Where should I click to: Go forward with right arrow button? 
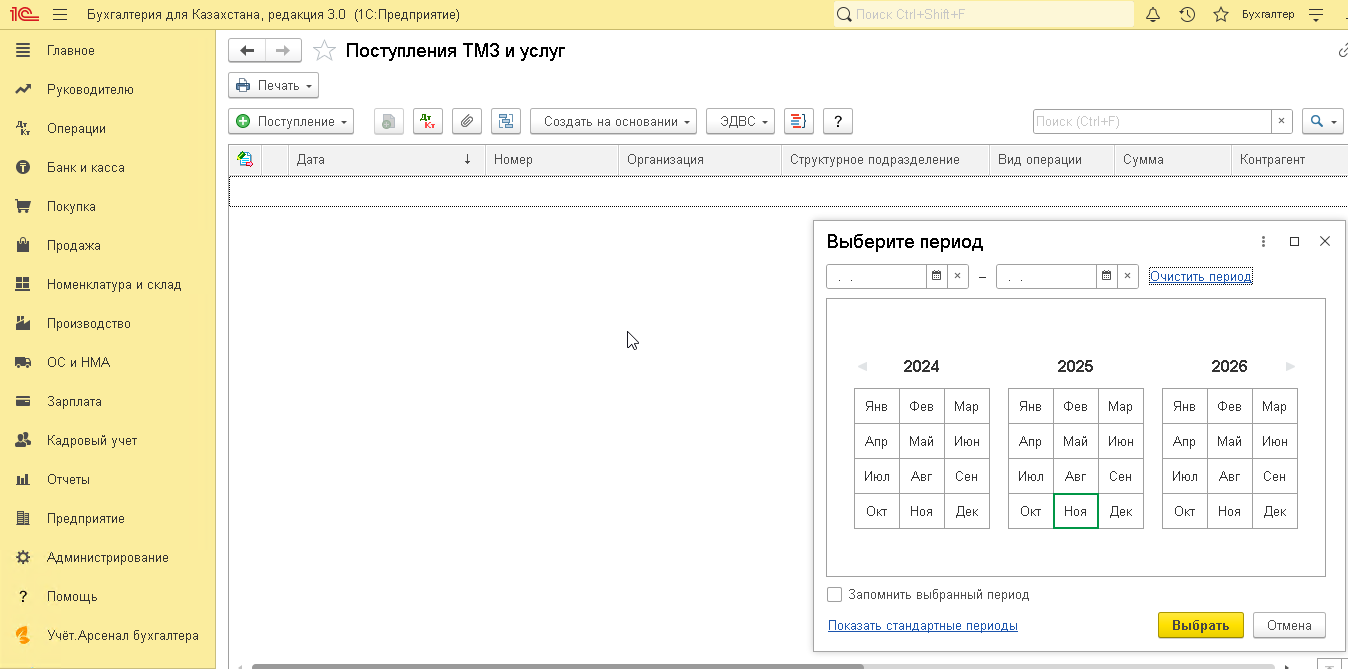point(283,51)
